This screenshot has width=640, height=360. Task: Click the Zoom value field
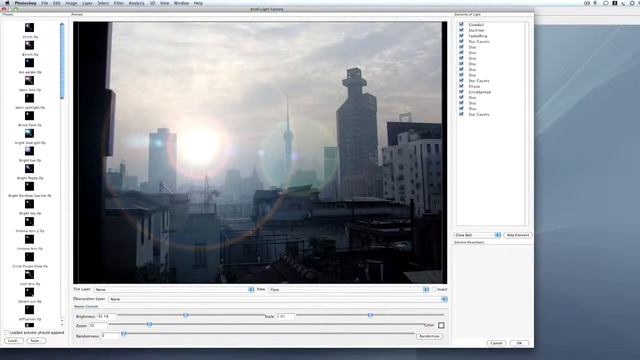point(98,325)
